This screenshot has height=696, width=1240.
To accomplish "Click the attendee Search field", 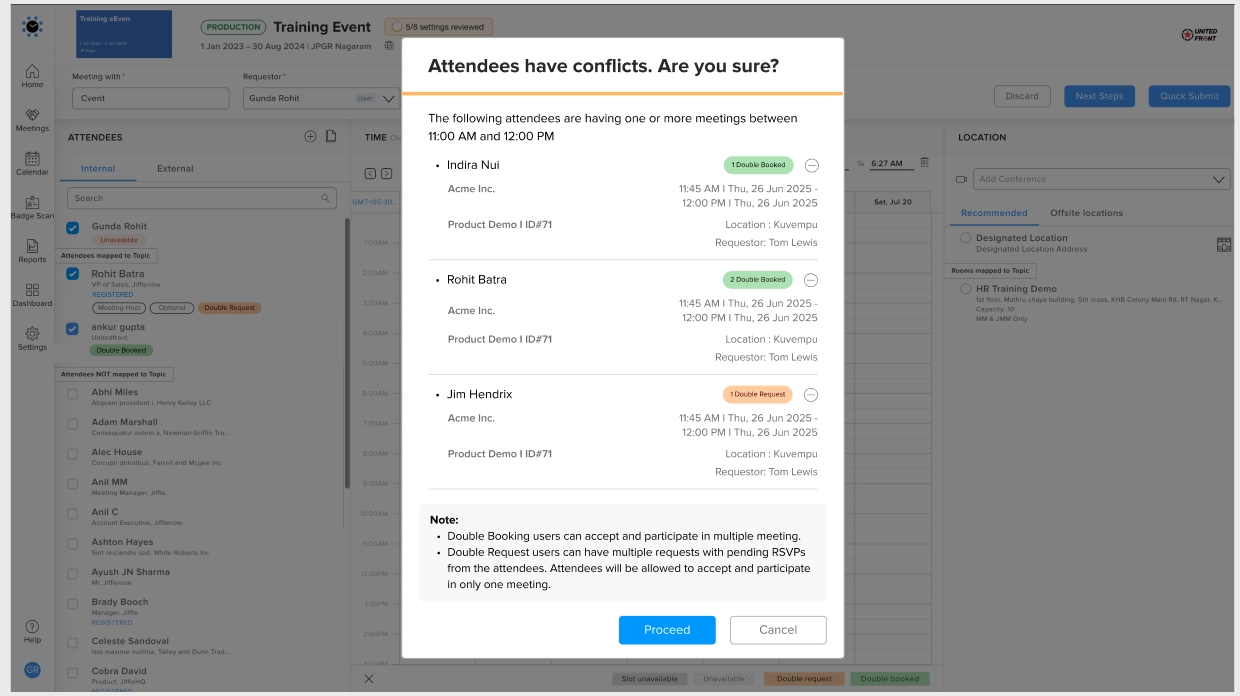I will coord(202,198).
